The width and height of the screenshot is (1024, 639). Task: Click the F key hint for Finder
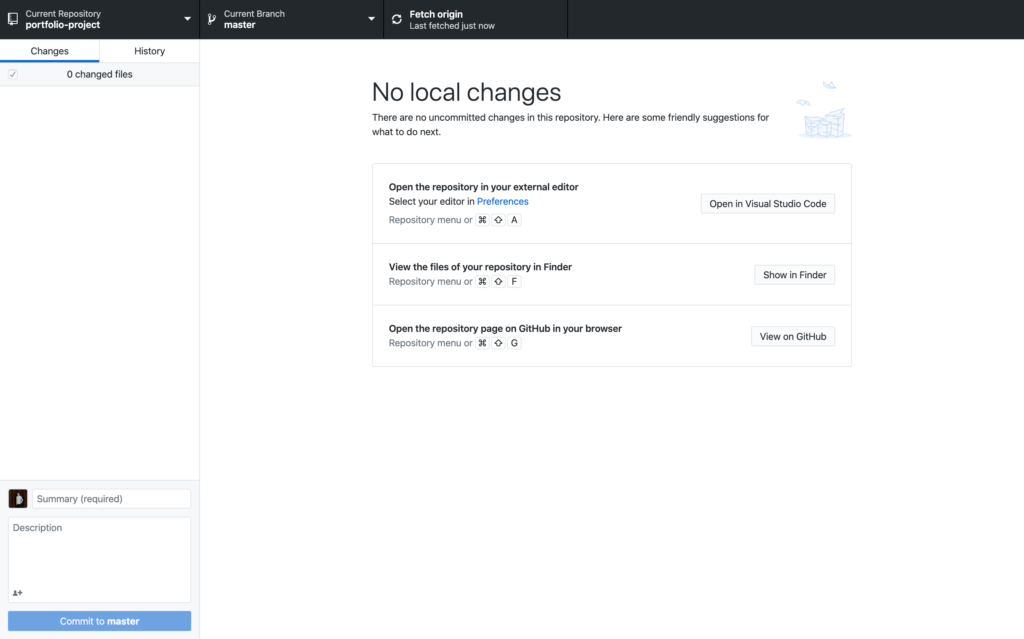[514, 282]
